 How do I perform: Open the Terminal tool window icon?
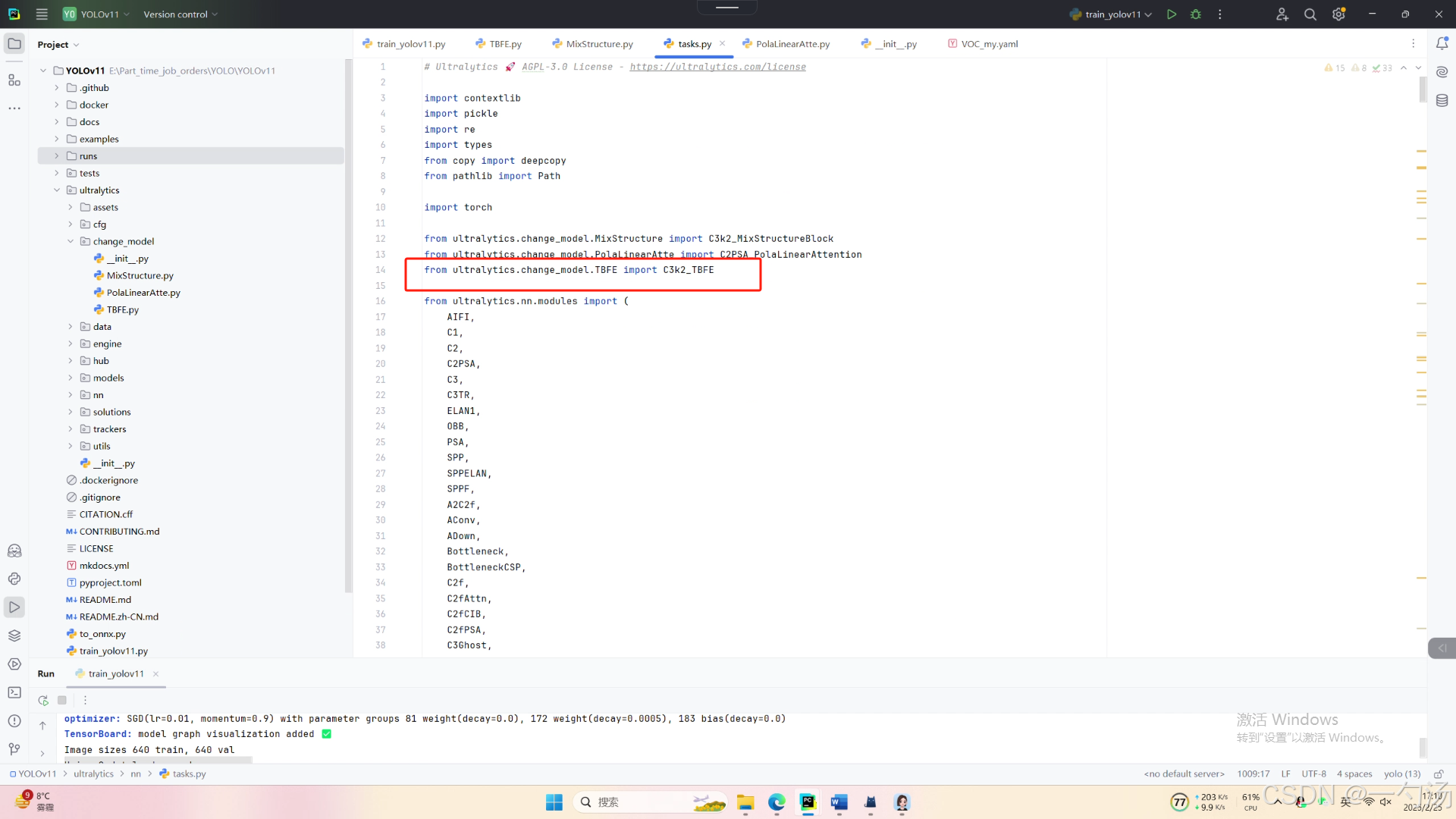click(14, 692)
